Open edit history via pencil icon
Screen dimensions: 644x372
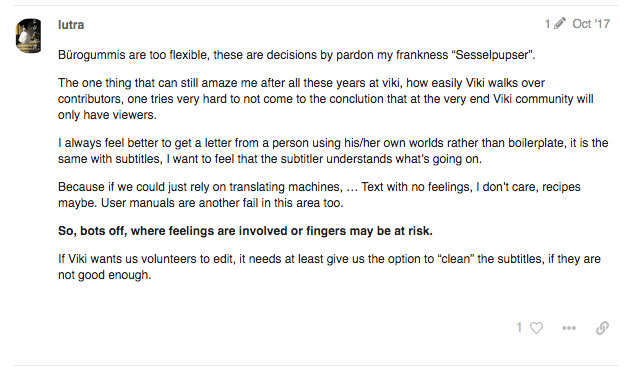[x=559, y=23]
